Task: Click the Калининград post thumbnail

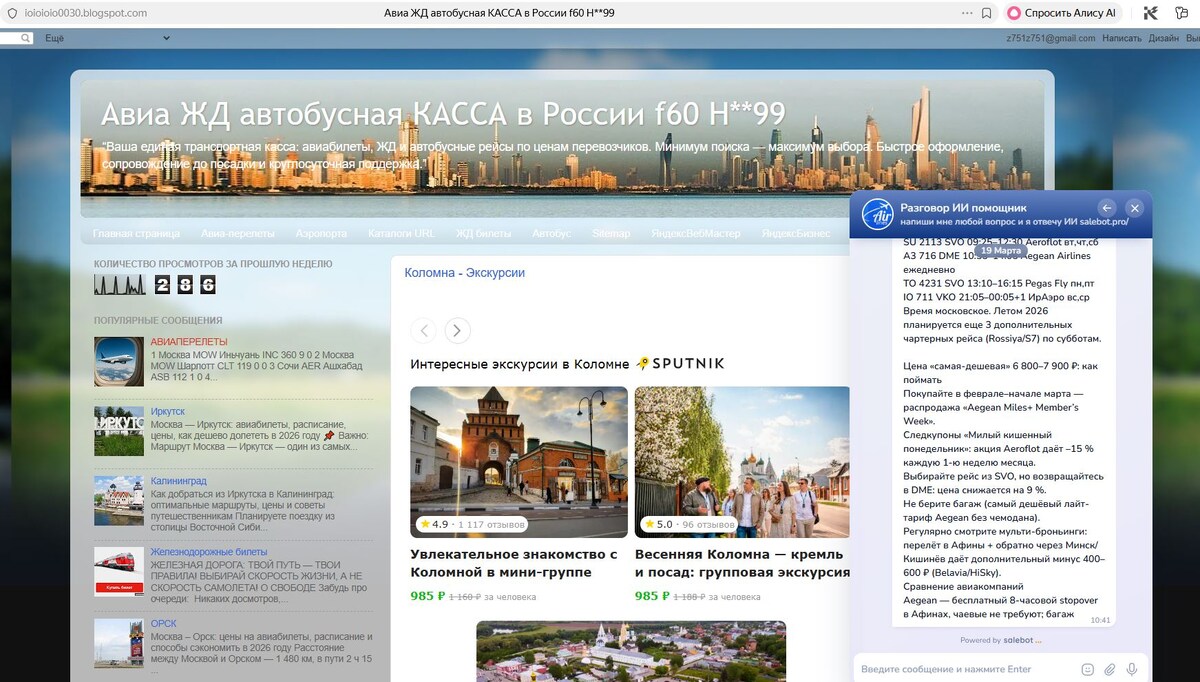Action: click(x=119, y=501)
